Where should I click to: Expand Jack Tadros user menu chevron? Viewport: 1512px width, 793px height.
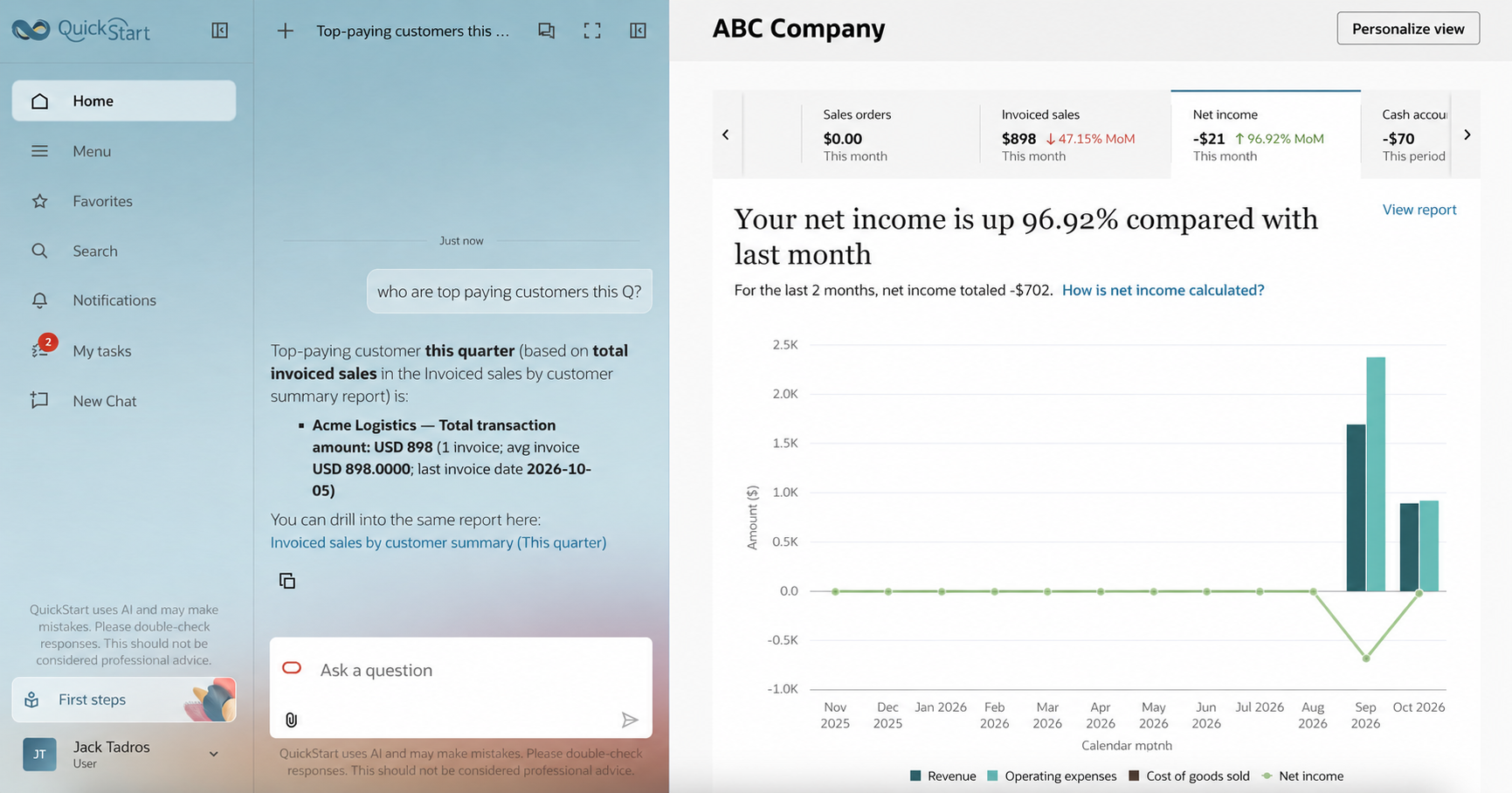(213, 754)
